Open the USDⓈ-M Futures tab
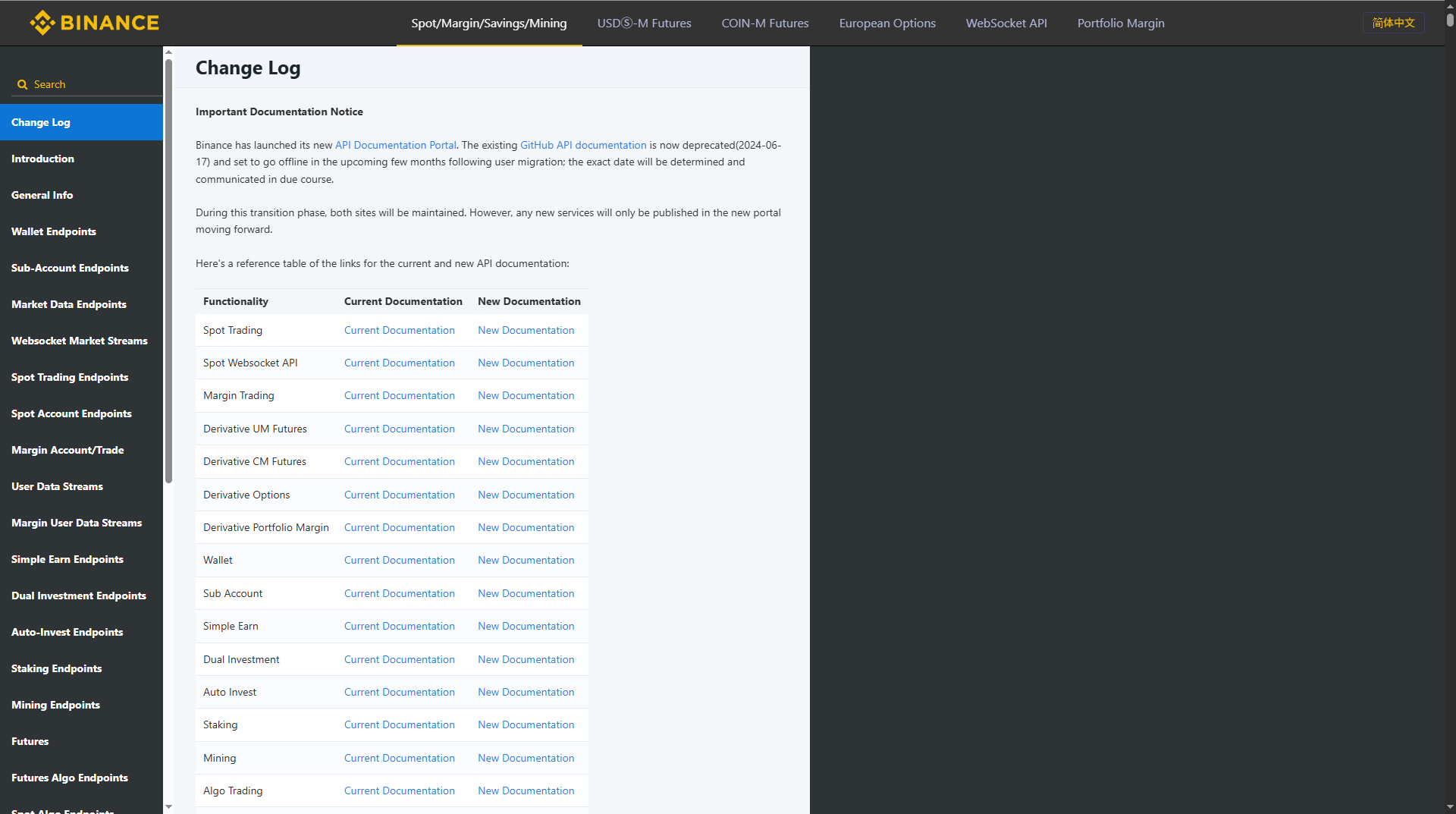1456x814 pixels. [x=644, y=24]
